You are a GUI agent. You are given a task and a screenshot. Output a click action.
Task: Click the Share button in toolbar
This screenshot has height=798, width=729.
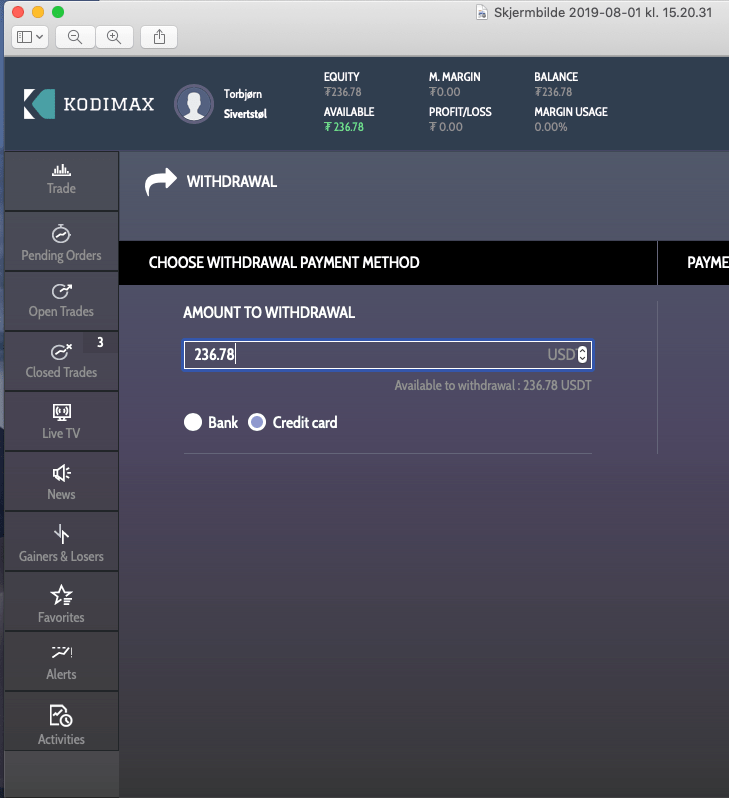[x=159, y=37]
